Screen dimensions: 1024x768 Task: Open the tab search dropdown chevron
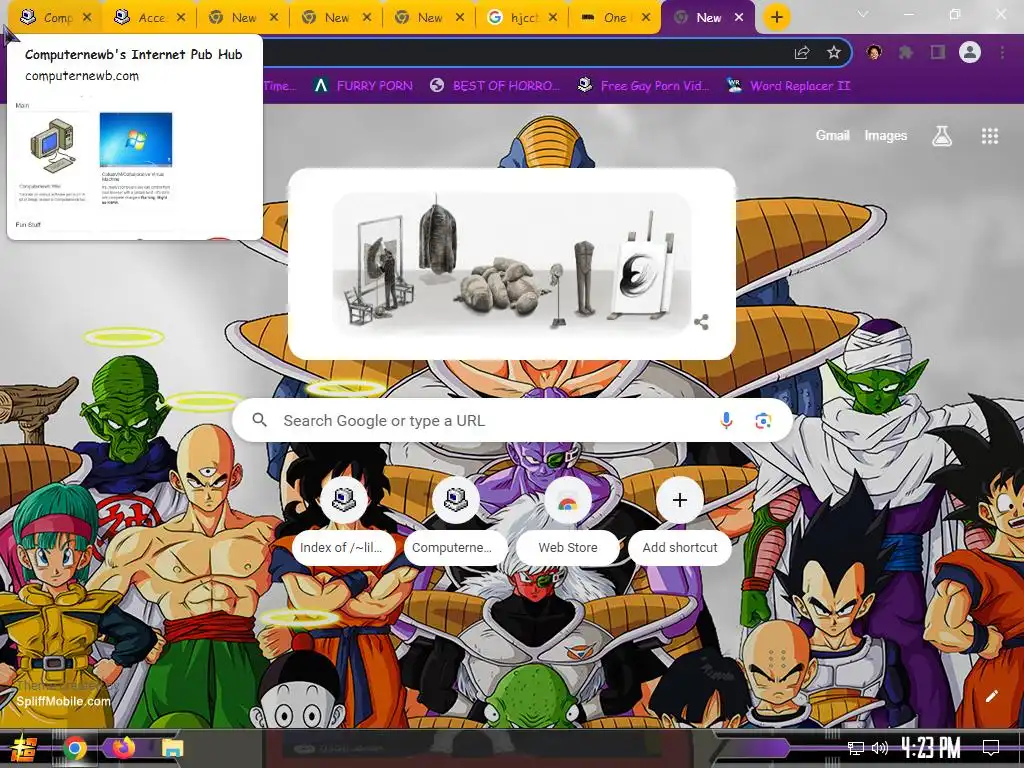863,14
